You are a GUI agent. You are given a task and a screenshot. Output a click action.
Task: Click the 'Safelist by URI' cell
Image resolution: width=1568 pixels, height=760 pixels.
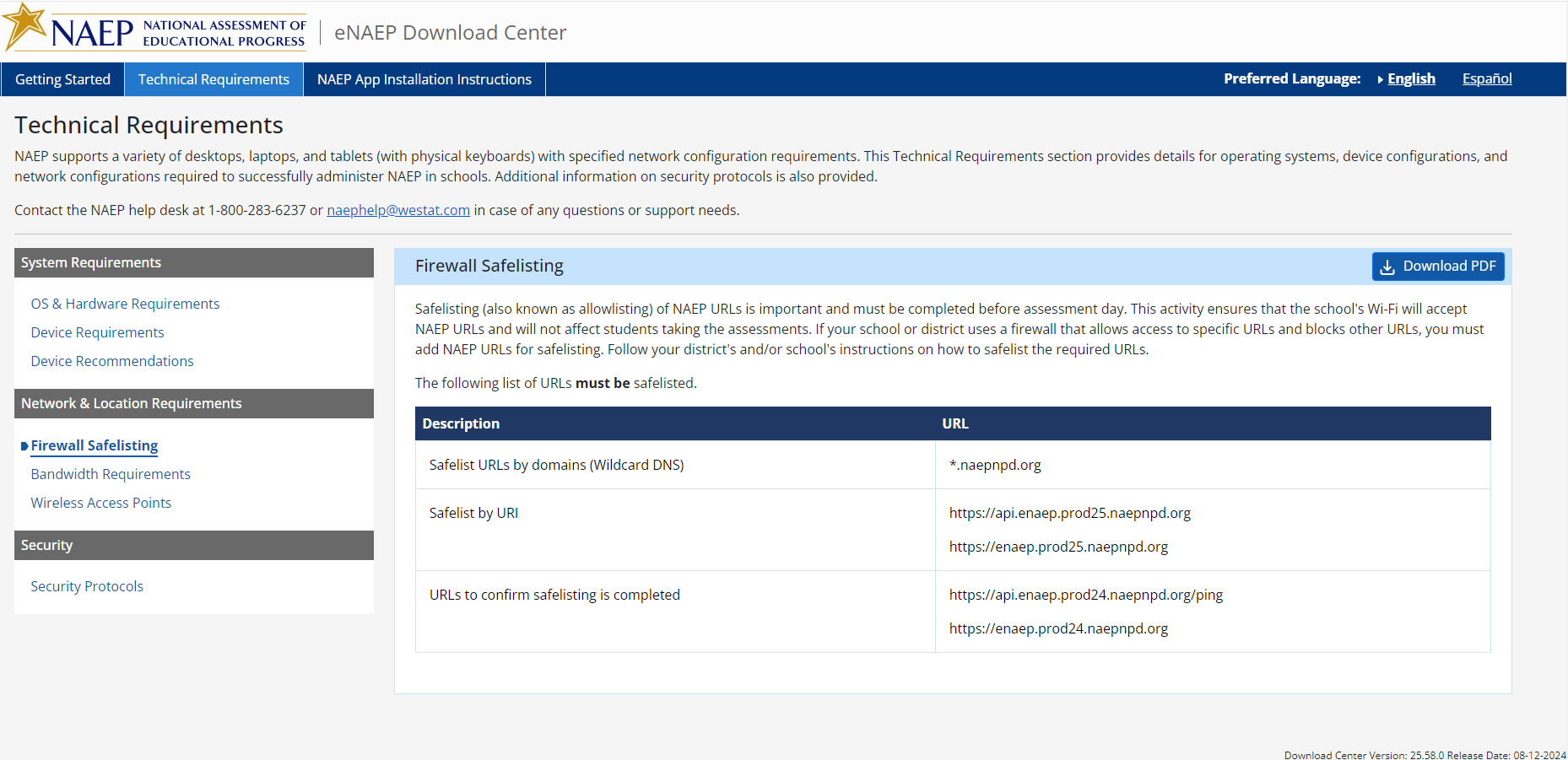coord(675,530)
